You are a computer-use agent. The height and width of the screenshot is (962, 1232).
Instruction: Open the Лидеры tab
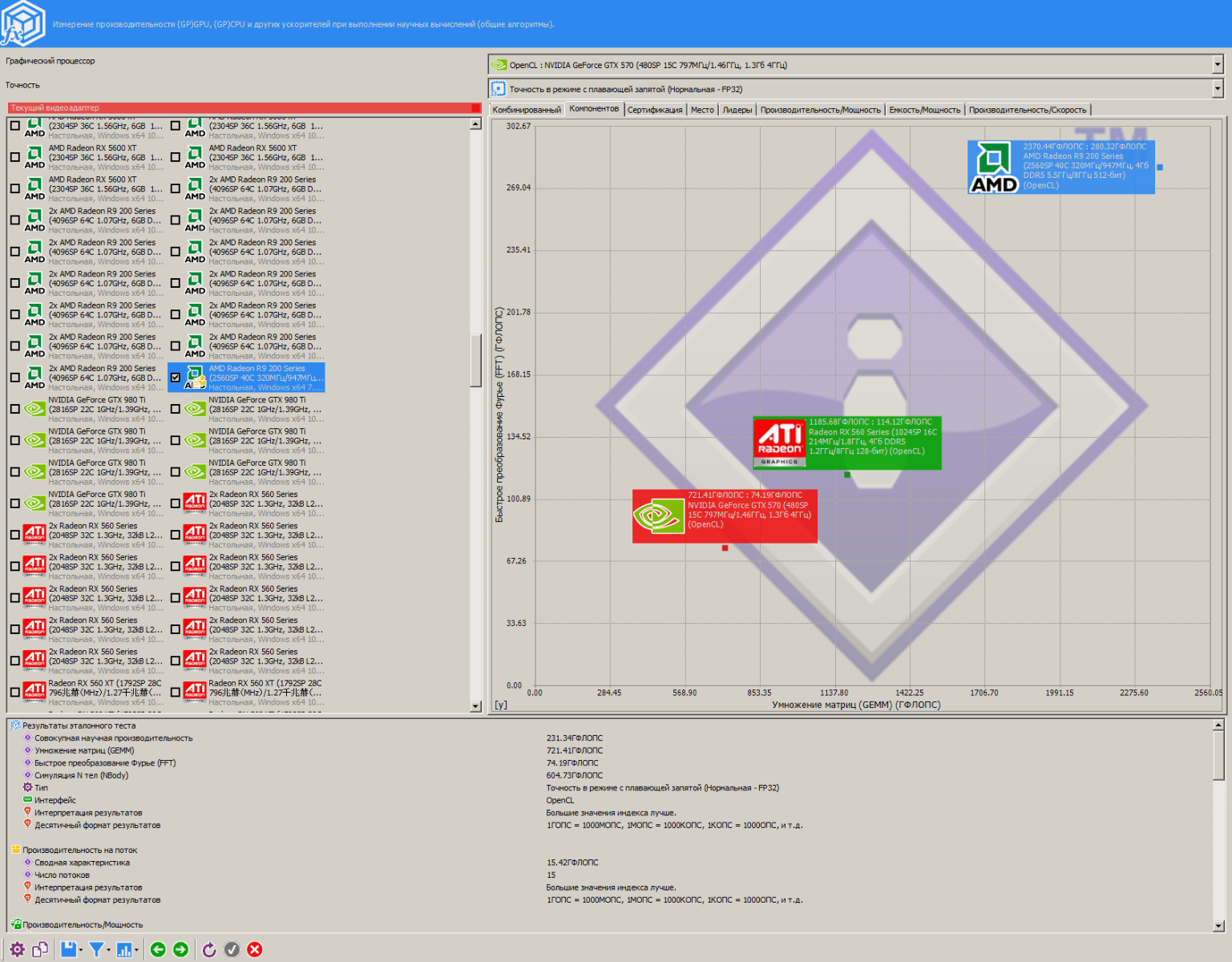pyautogui.click(x=737, y=110)
